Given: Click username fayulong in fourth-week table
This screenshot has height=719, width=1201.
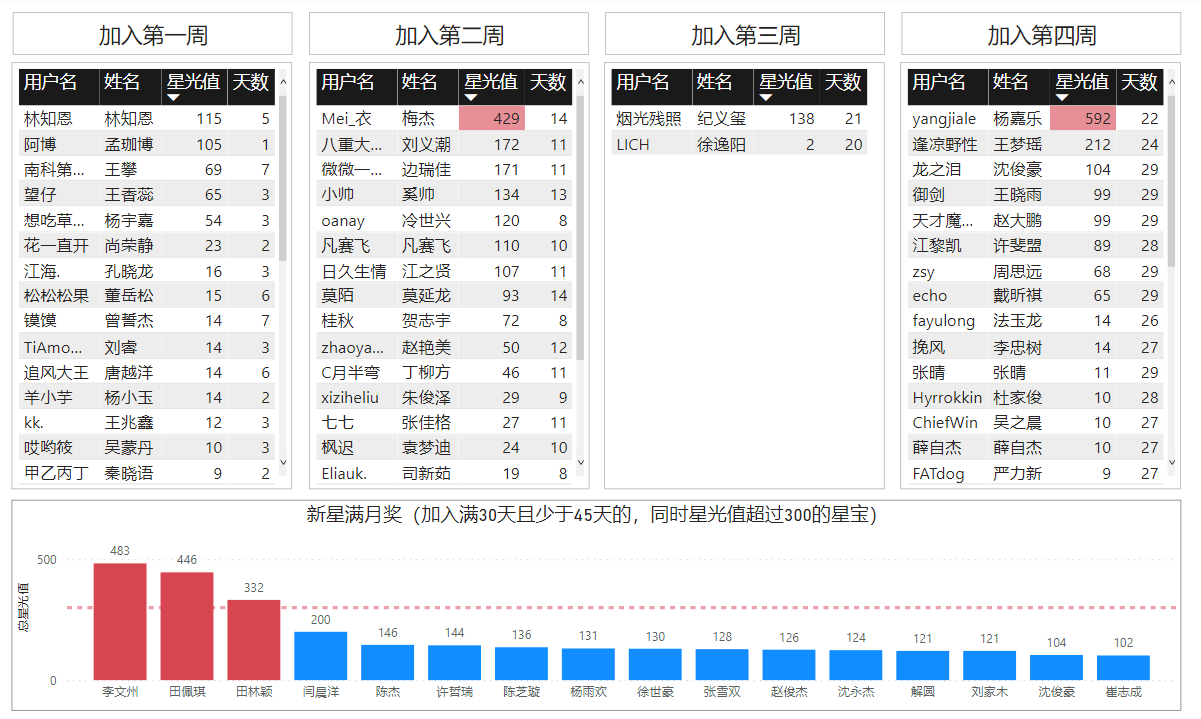Looking at the screenshot, I should [943, 321].
